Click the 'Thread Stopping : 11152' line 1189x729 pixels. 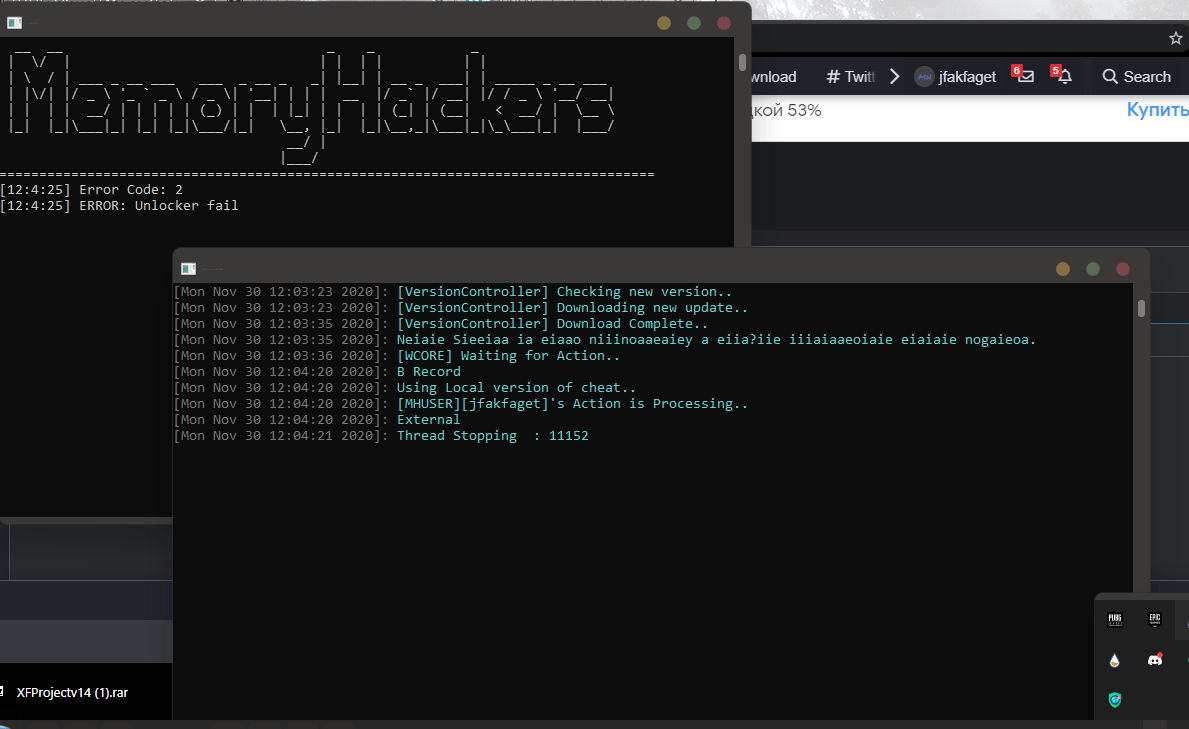pyautogui.click(x=381, y=435)
